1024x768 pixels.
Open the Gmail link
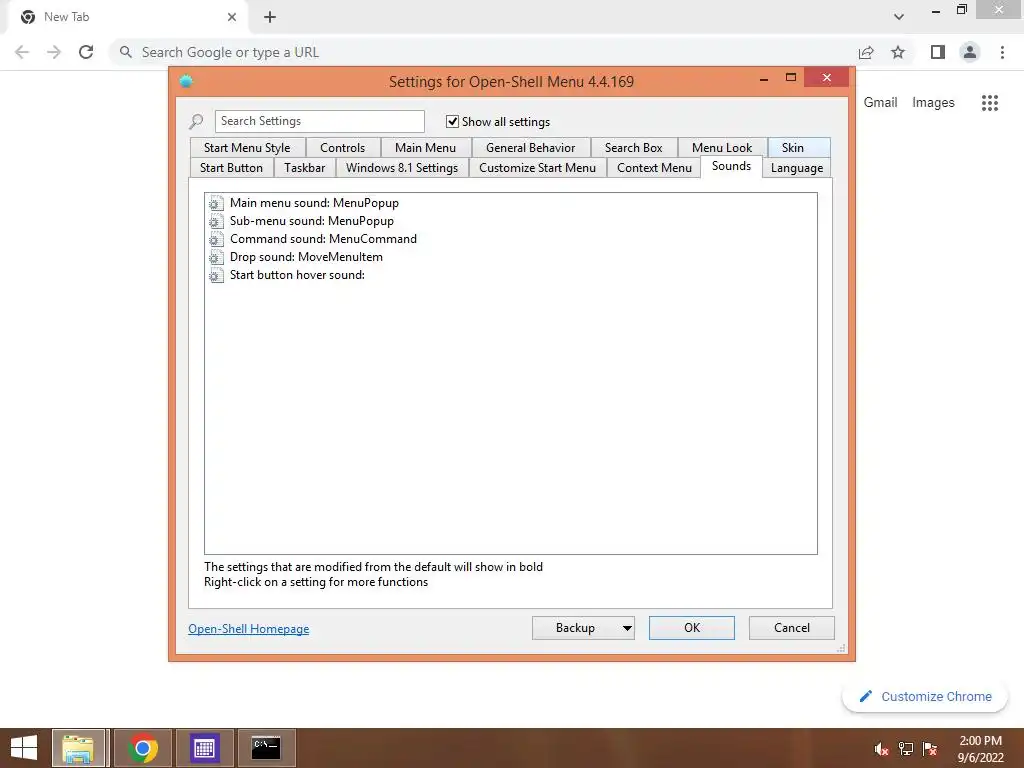880,103
